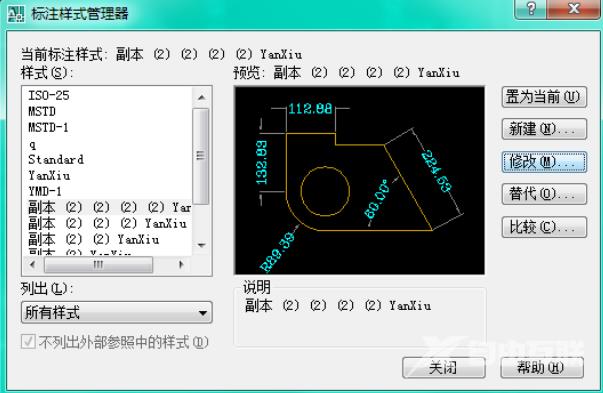Click the 新建 (N) button

(x=544, y=129)
